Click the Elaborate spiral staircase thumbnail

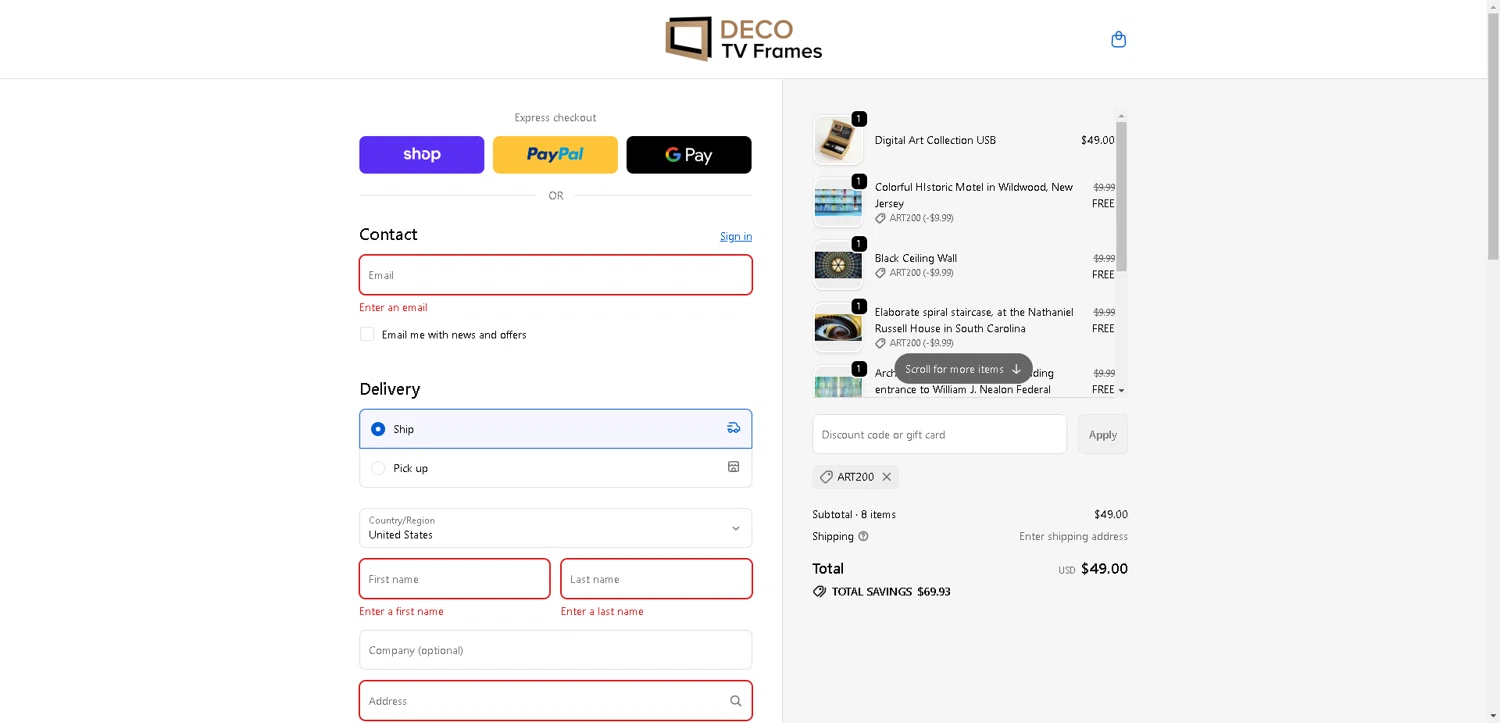click(x=838, y=327)
